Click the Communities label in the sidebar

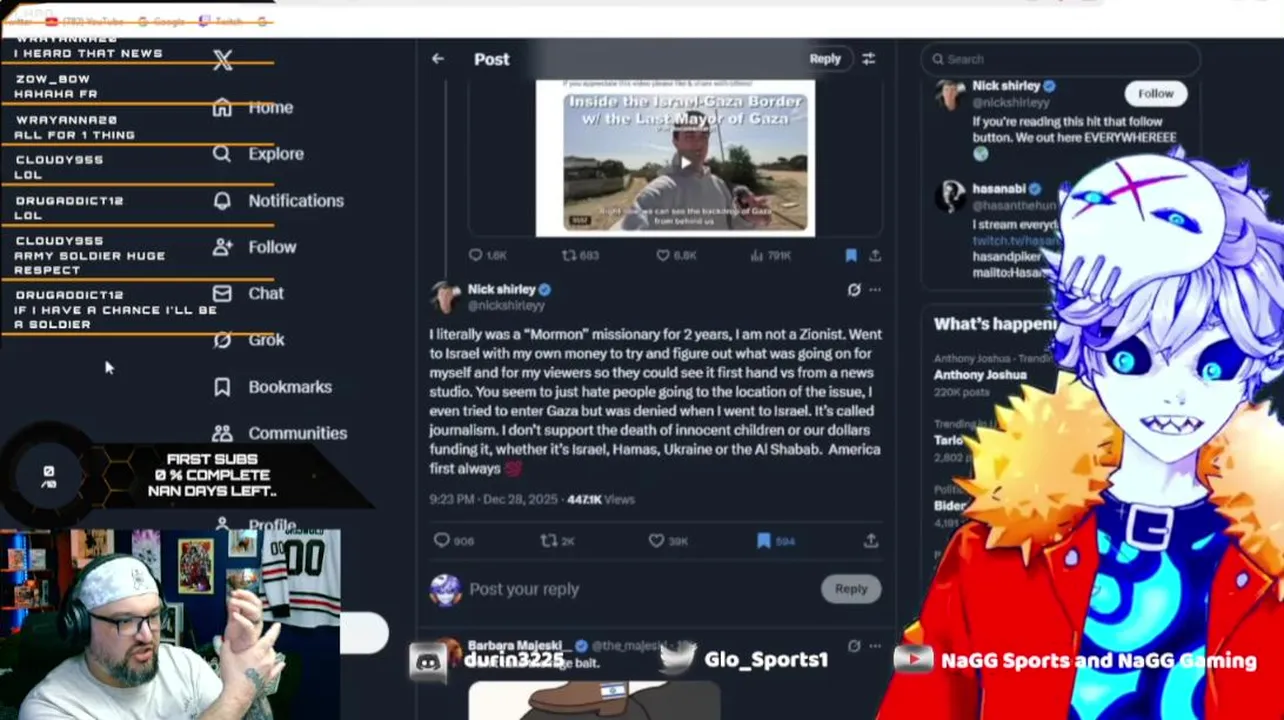tap(298, 433)
